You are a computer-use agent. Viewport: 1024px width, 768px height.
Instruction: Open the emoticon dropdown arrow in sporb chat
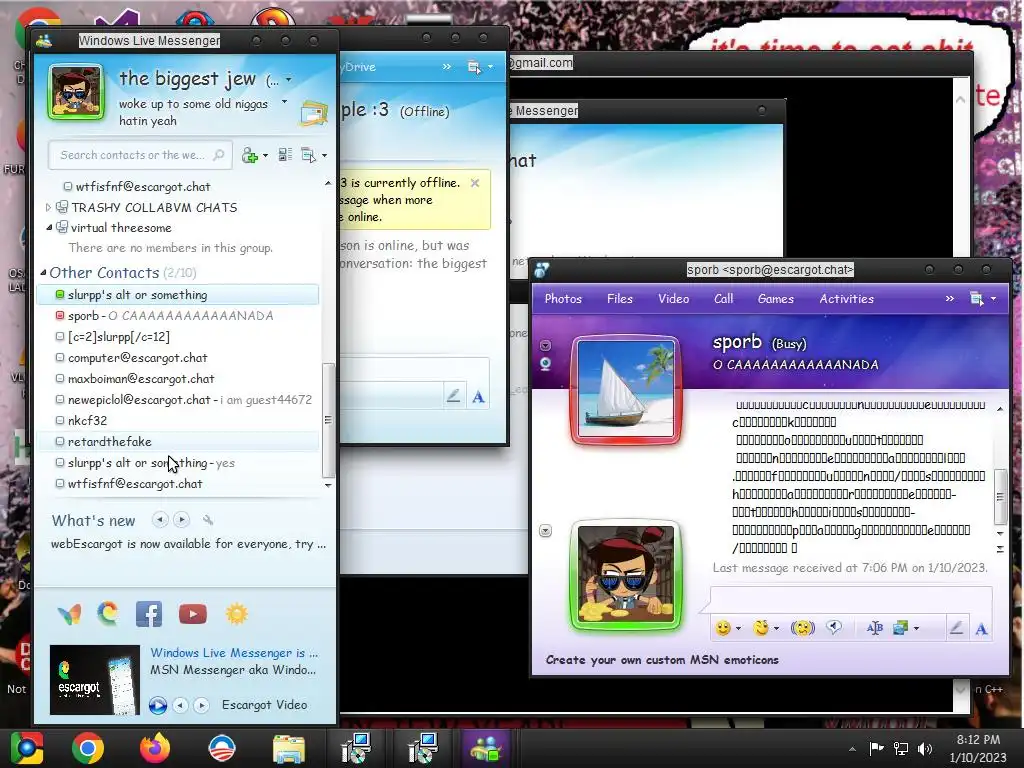pos(738,628)
